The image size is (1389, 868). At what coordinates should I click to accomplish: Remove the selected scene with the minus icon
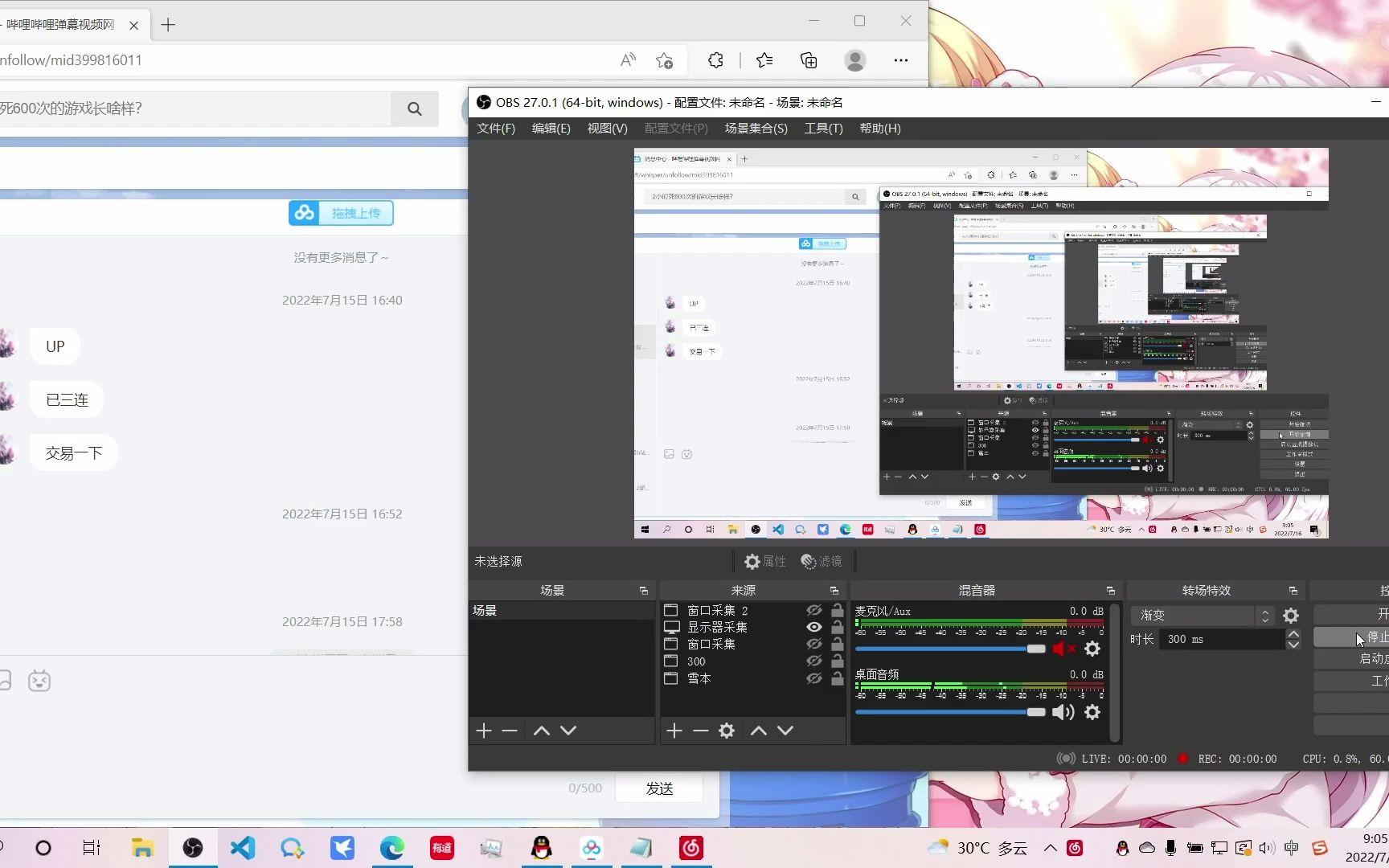click(x=510, y=731)
